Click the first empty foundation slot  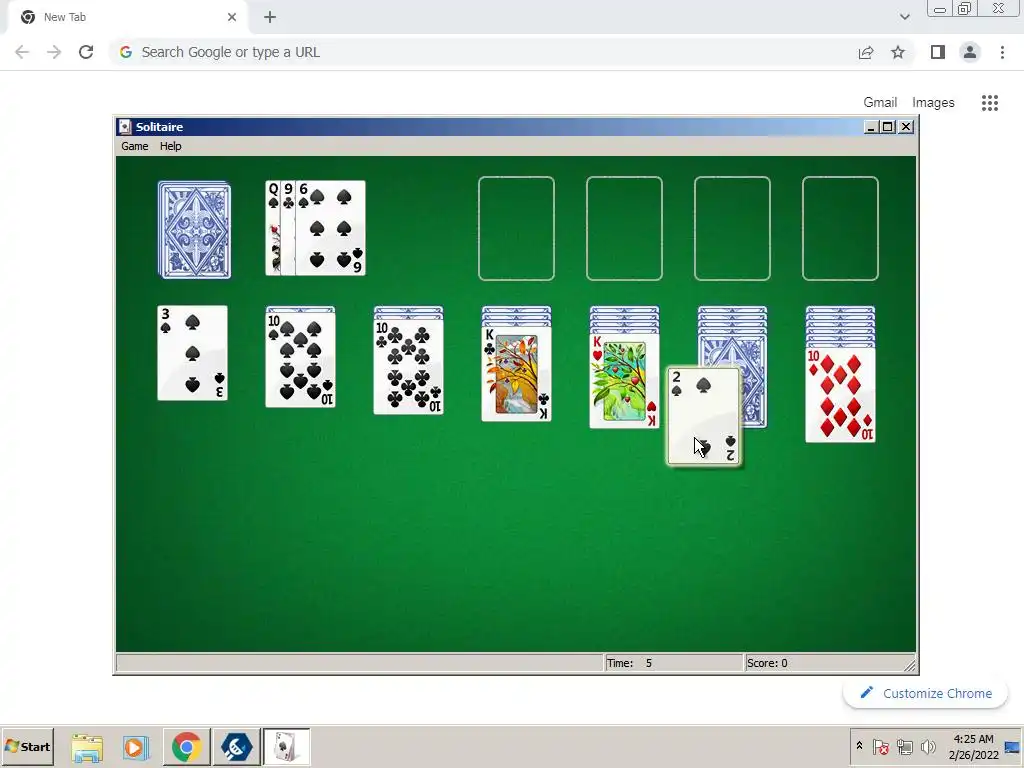pyautogui.click(x=517, y=229)
